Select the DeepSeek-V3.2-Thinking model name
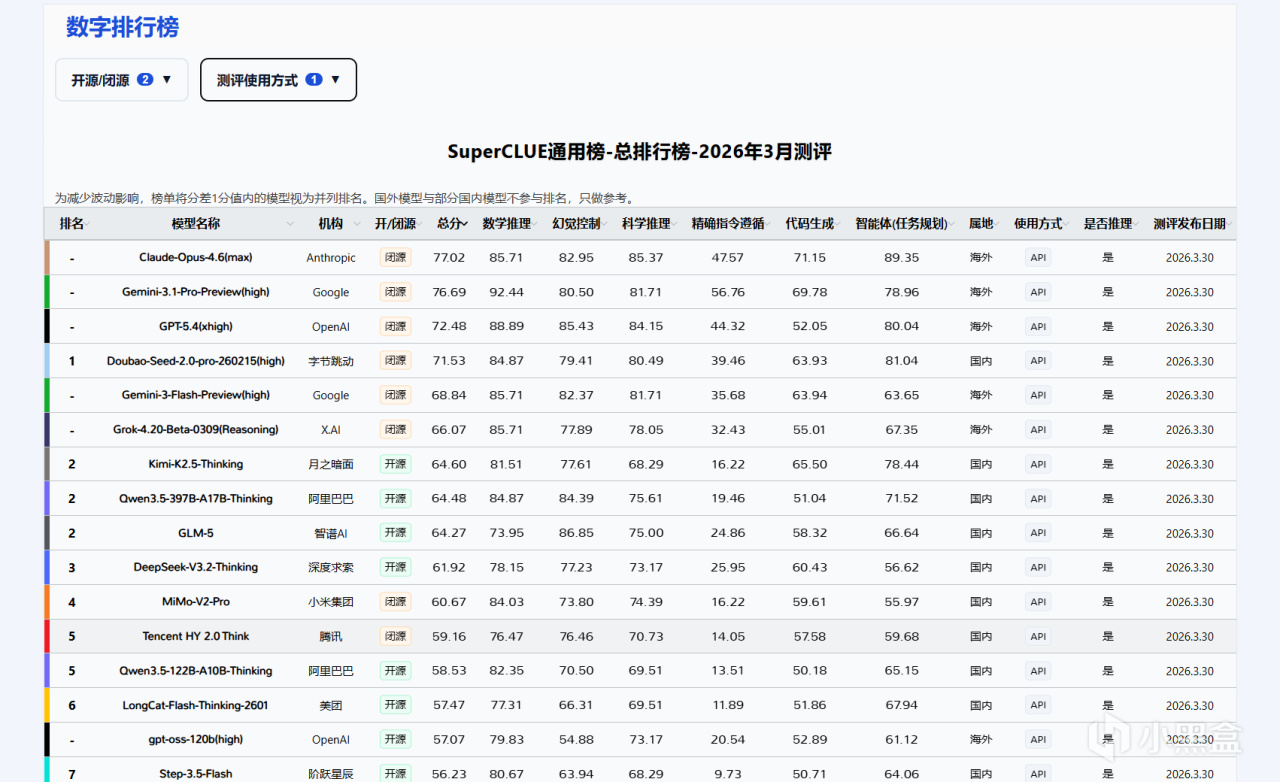Image resolution: width=1280 pixels, height=782 pixels. [x=196, y=567]
